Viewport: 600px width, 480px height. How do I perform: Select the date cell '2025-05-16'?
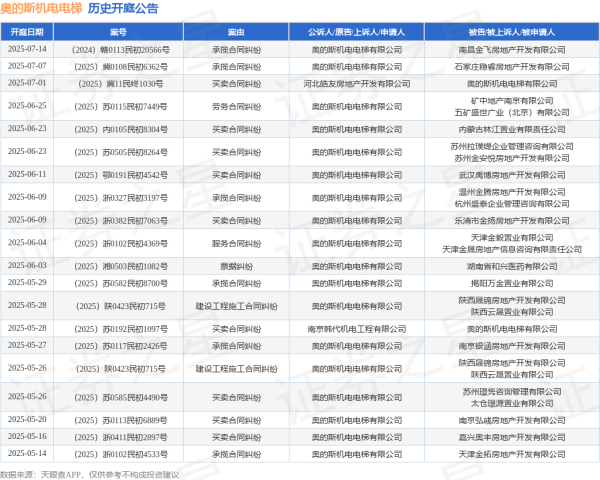tap(27, 436)
